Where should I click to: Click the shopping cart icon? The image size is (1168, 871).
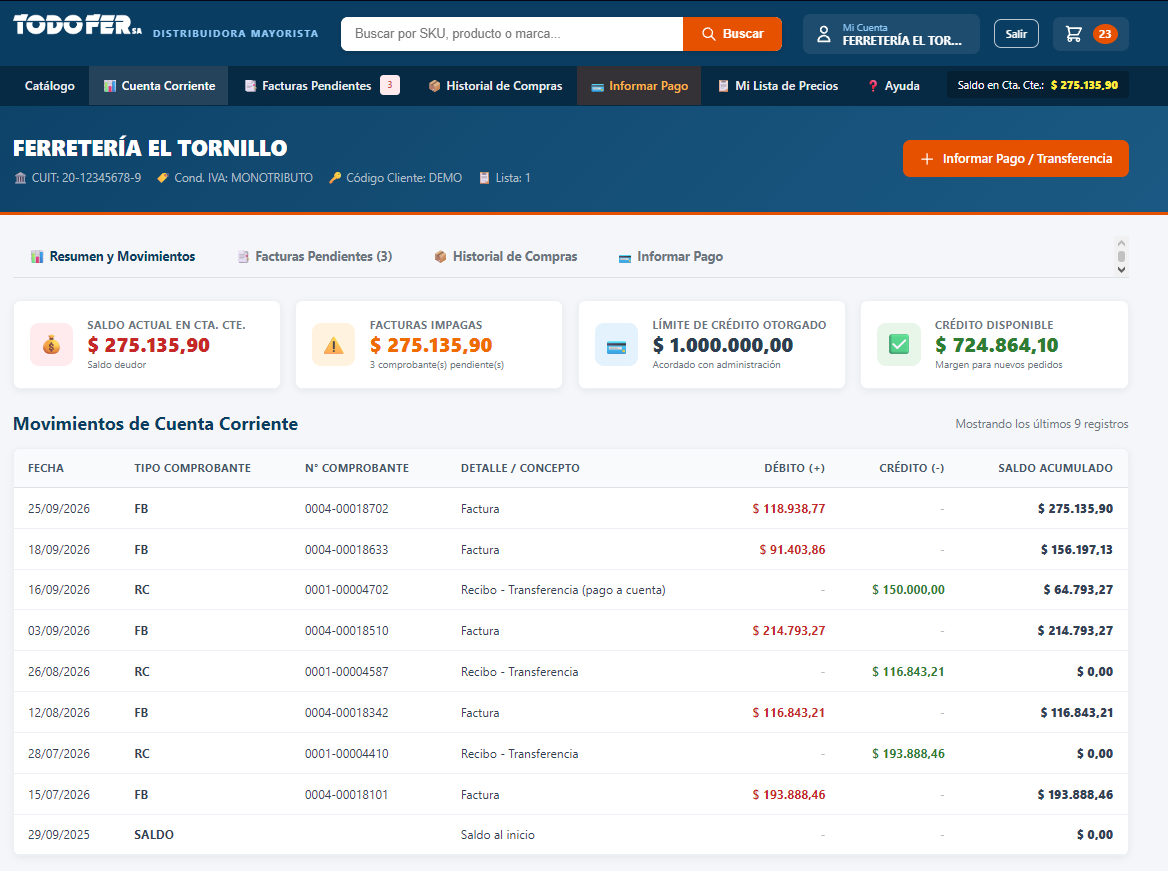tap(1073, 34)
